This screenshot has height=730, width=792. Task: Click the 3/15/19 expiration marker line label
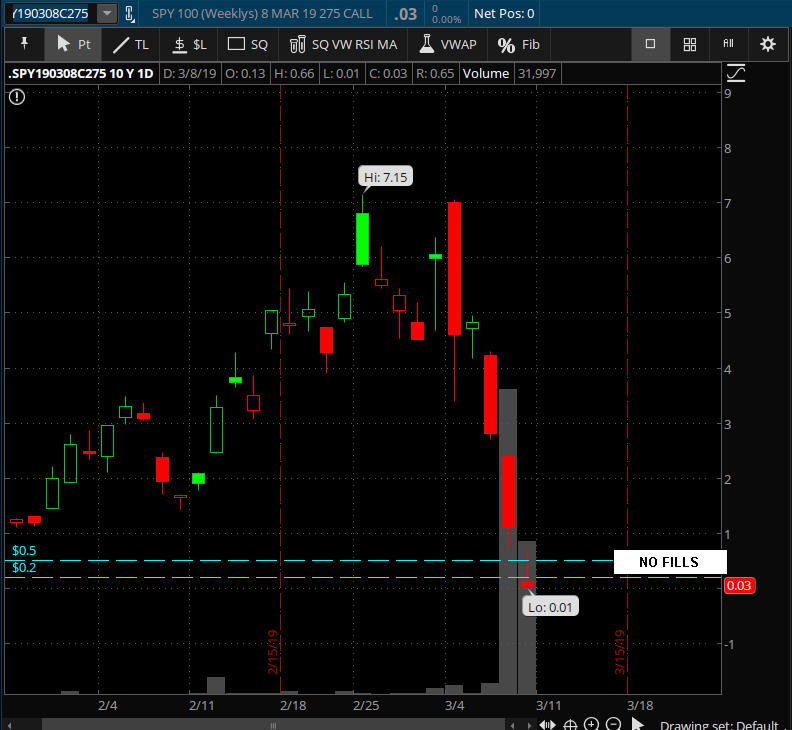[x=620, y=651]
